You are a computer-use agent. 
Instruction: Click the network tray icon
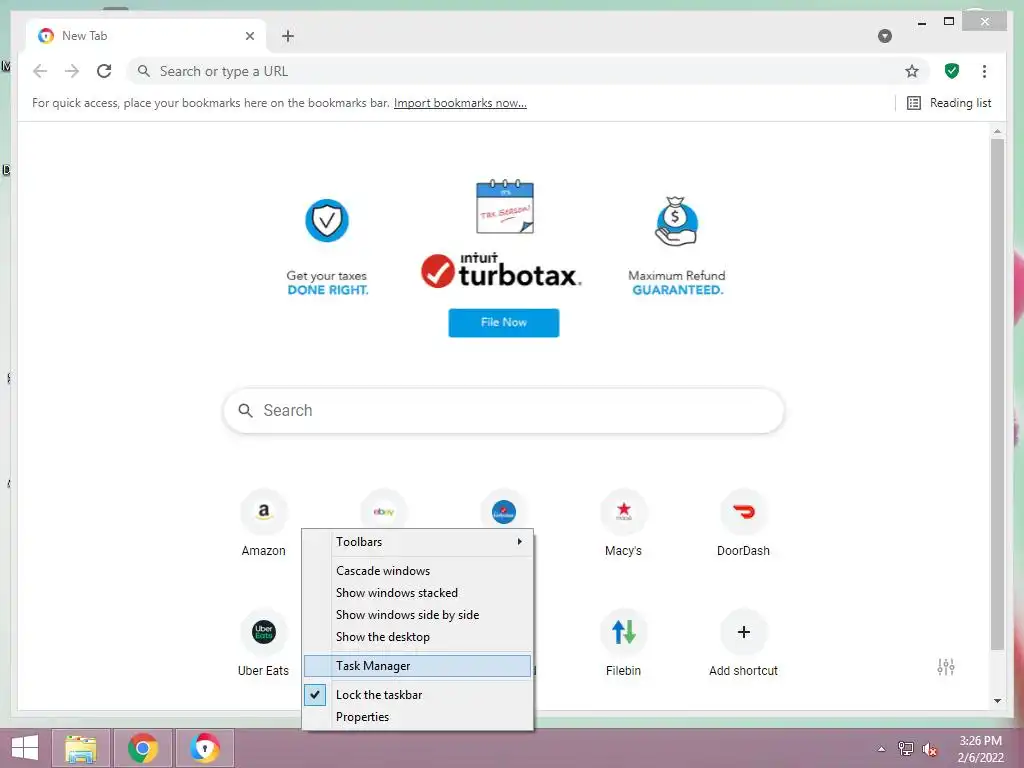coord(906,749)
